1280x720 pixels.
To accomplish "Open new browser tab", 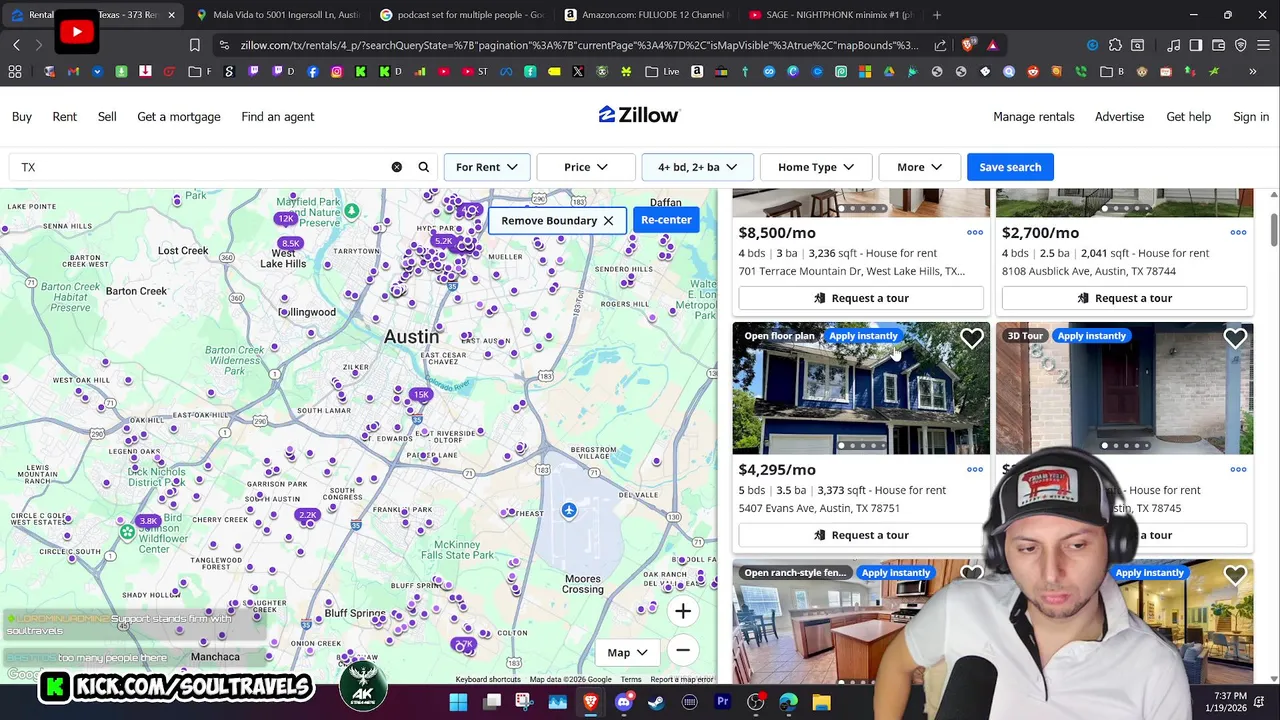I will pos(937,15).
